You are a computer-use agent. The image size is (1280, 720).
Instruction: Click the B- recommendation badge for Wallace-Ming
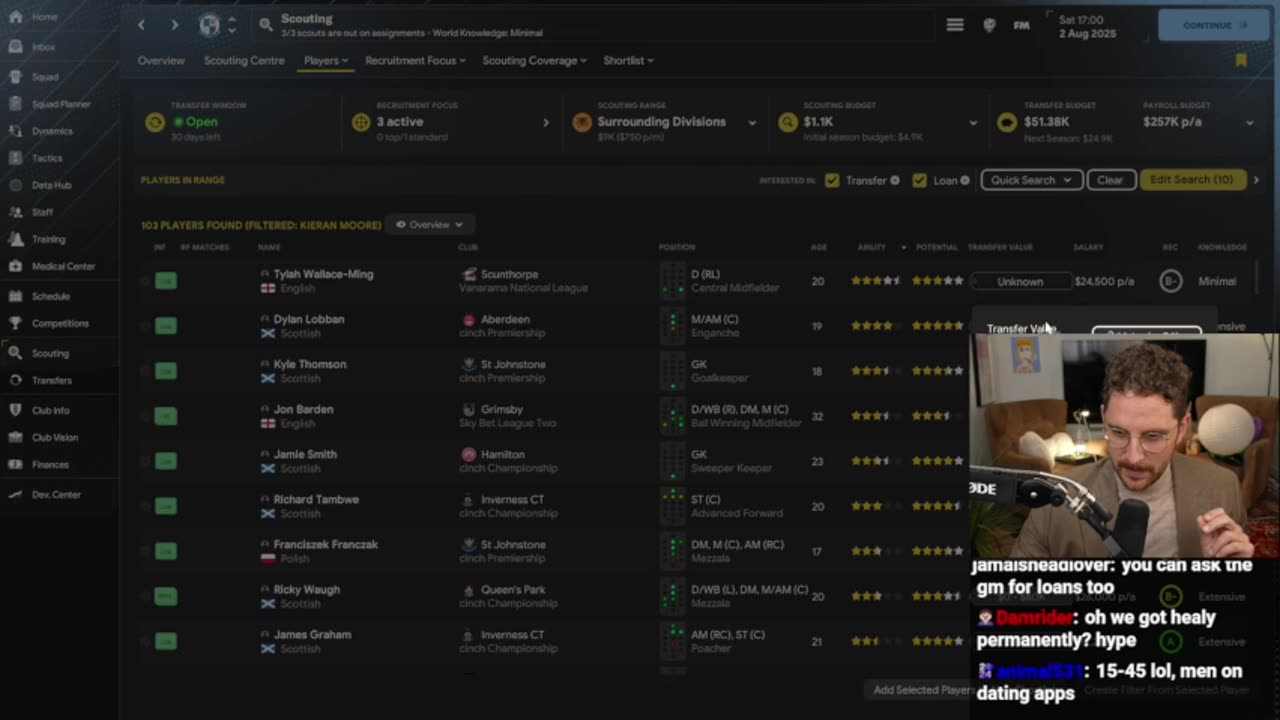[x=1170, y=281]
